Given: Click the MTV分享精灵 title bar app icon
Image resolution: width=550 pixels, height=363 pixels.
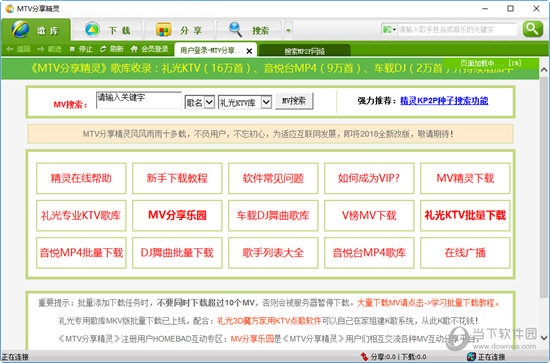Looking at the screenshot, I should tap(10, 8).
